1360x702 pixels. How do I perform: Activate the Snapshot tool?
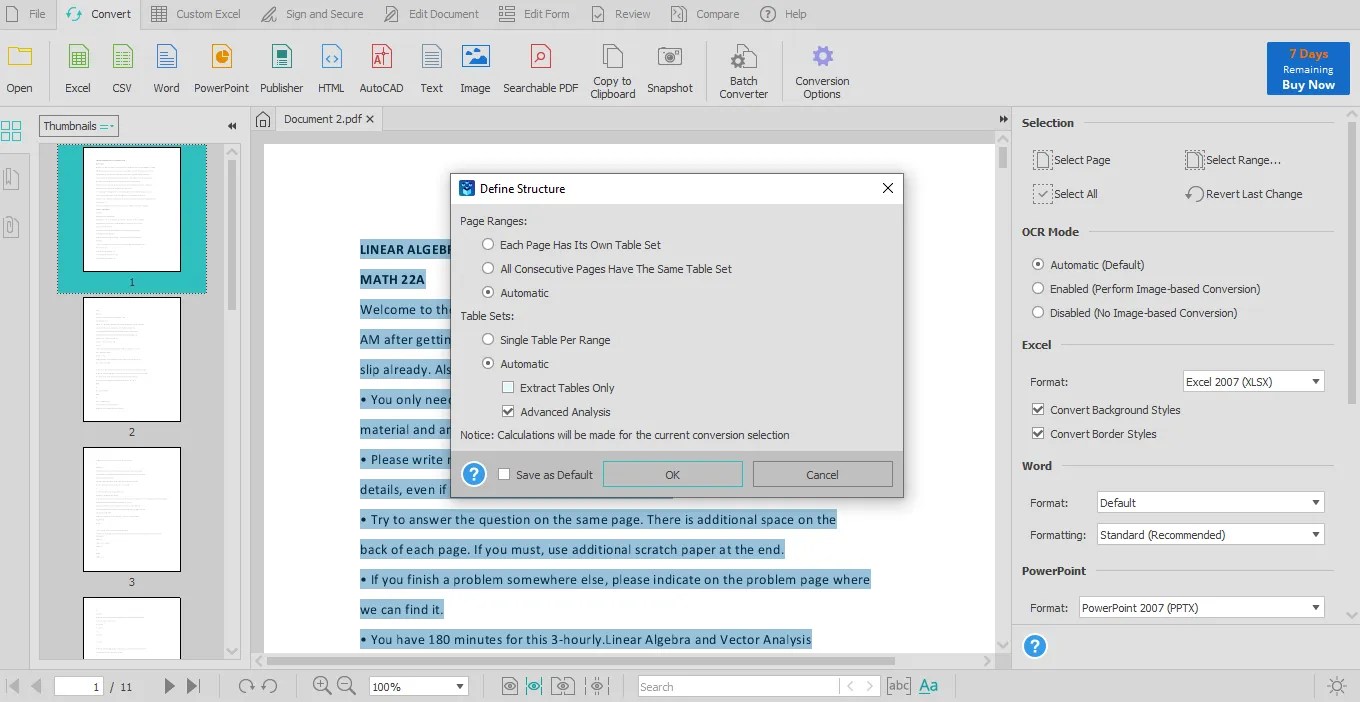(670, 68)
